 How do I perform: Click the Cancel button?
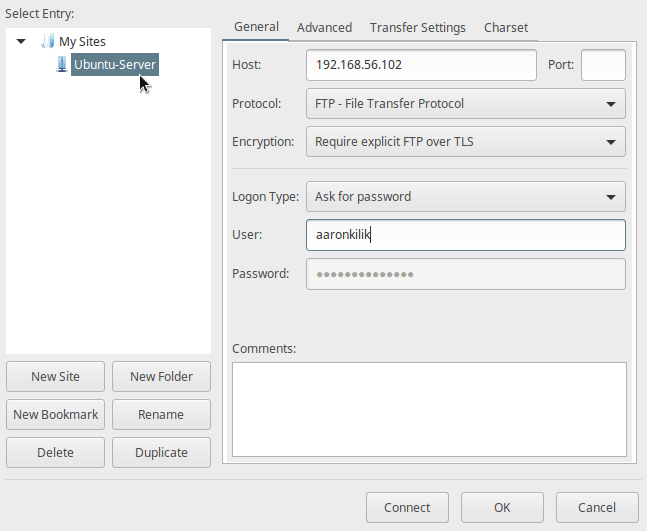click(x=597, y=507)
